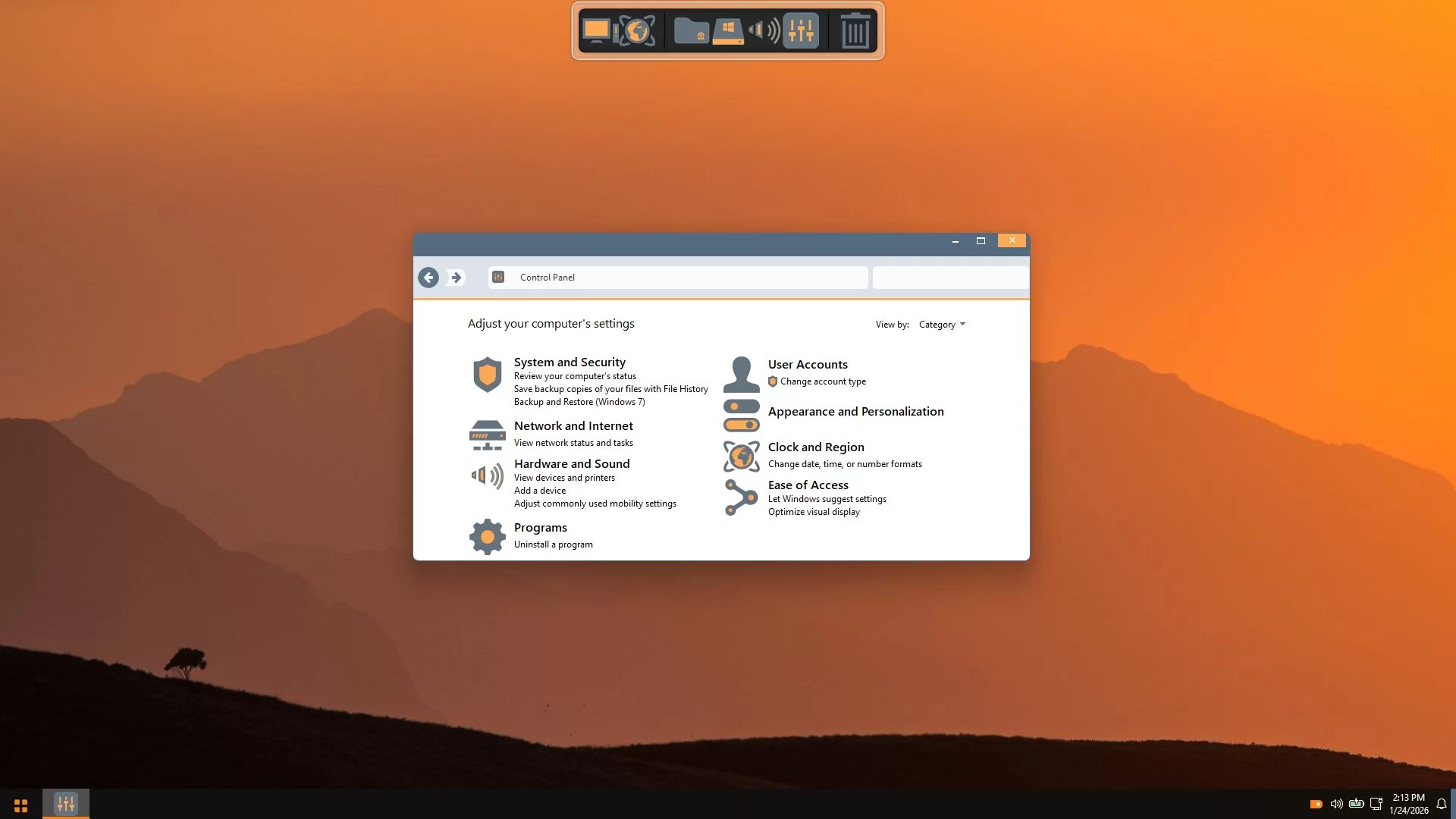Screen dimensions: 1456x819
Task: Click the Recycle Bin icon in the dock
Action: click(x=855, y=31)
